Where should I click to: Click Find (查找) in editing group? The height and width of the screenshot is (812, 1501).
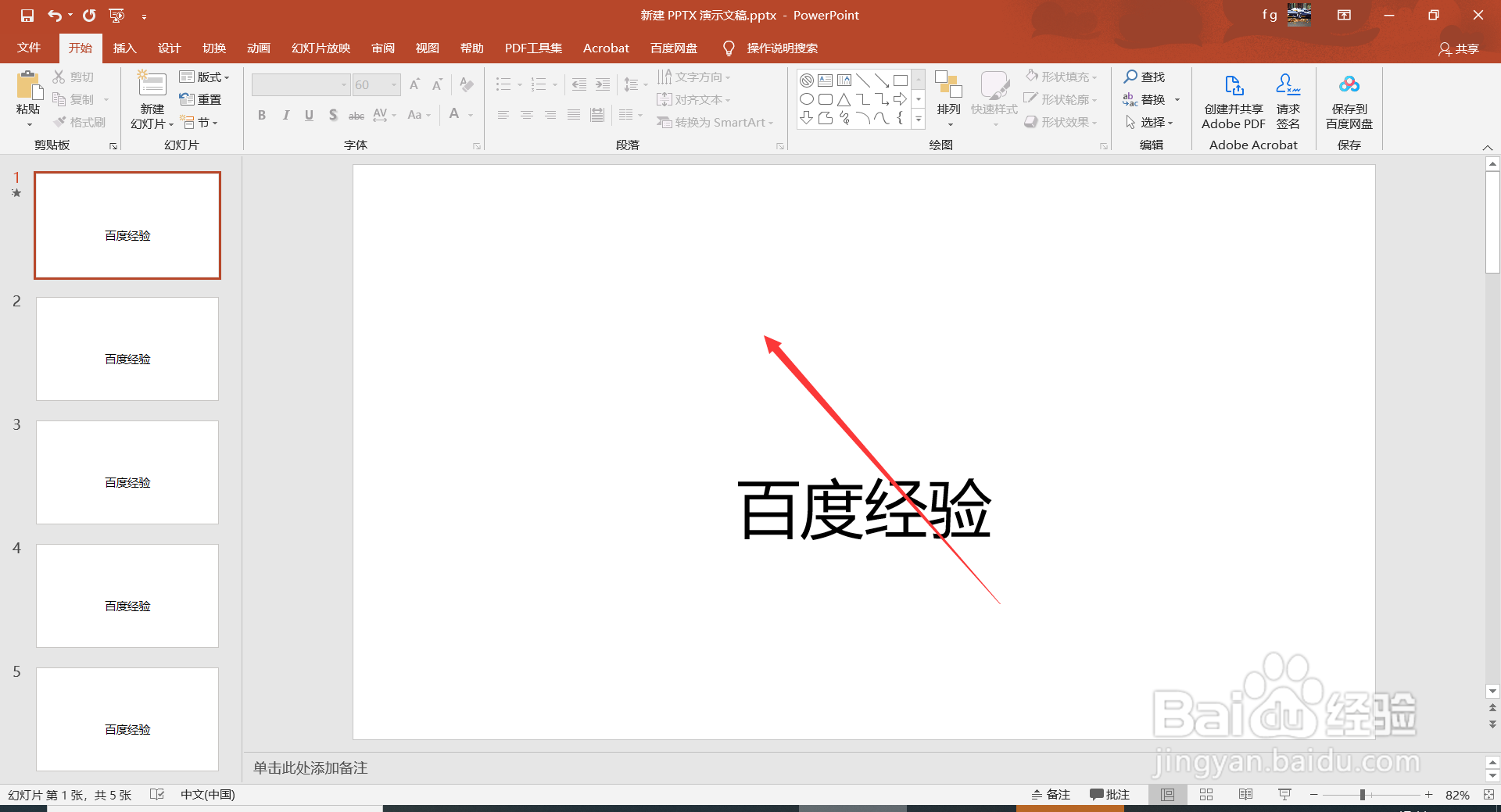coord(1145,77)
